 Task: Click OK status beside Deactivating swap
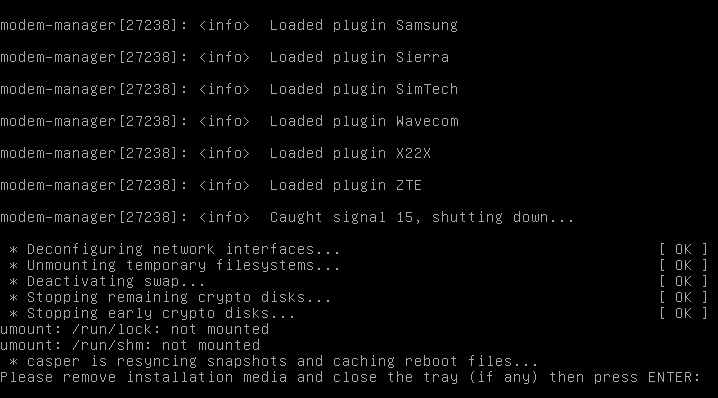[x=684, y=282]
